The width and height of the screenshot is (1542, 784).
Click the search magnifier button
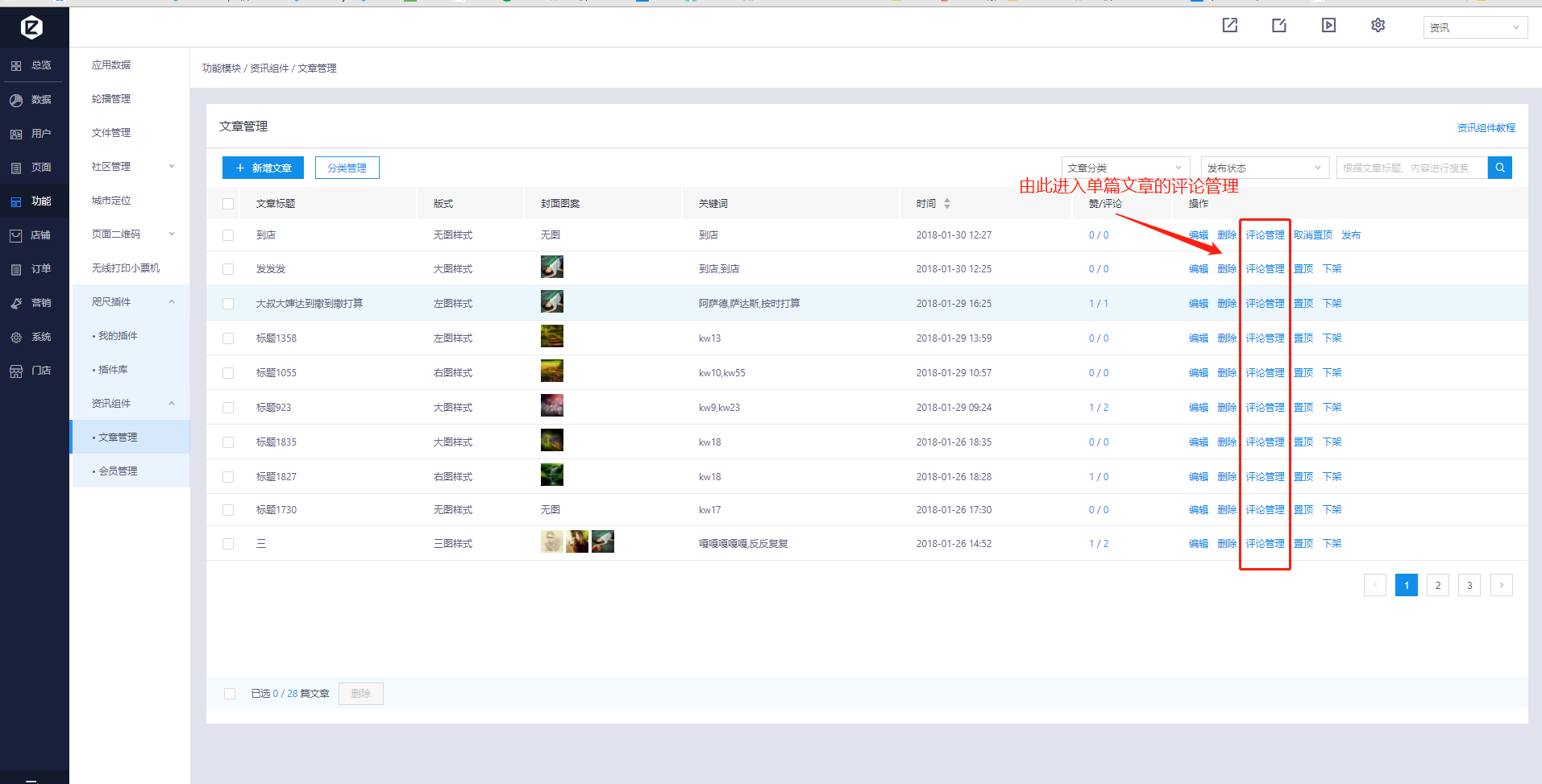[x=1499, y=168]
